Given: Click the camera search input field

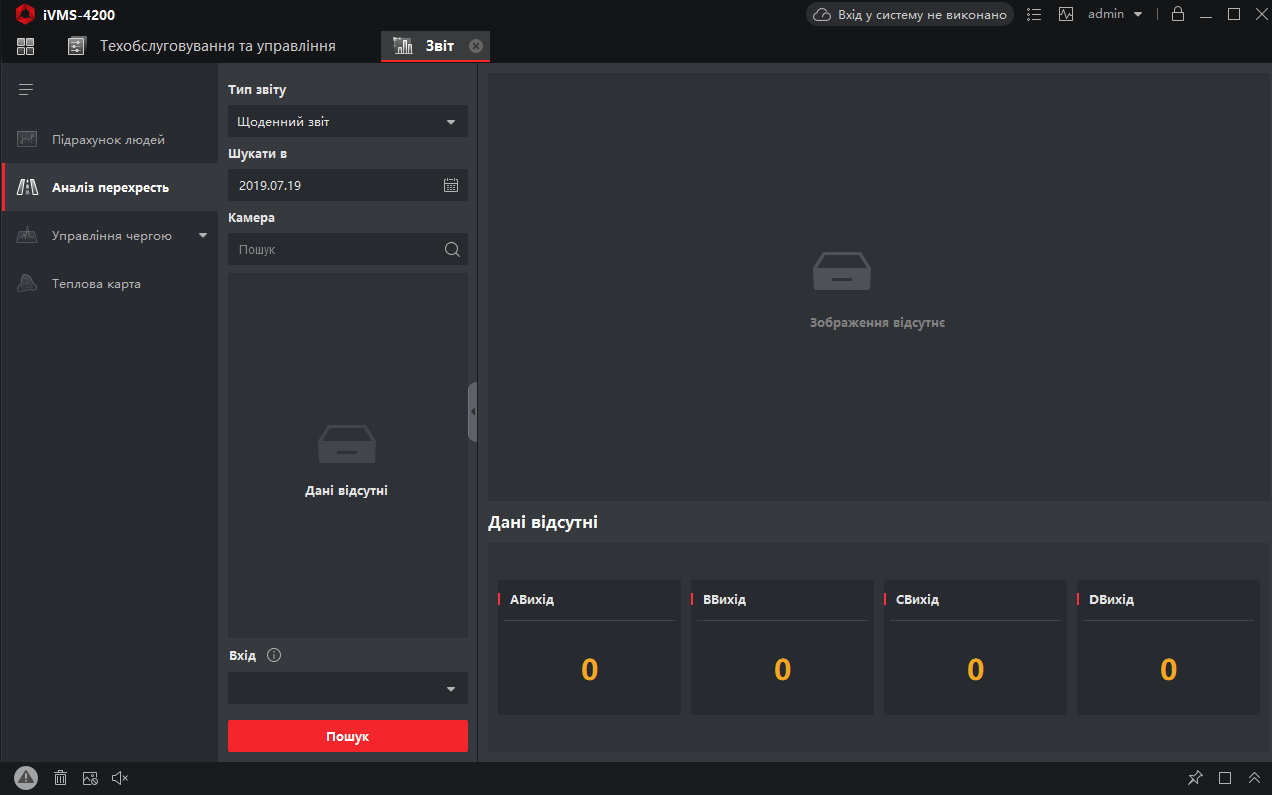Looking at the screenshot, I should coord(335,249).
